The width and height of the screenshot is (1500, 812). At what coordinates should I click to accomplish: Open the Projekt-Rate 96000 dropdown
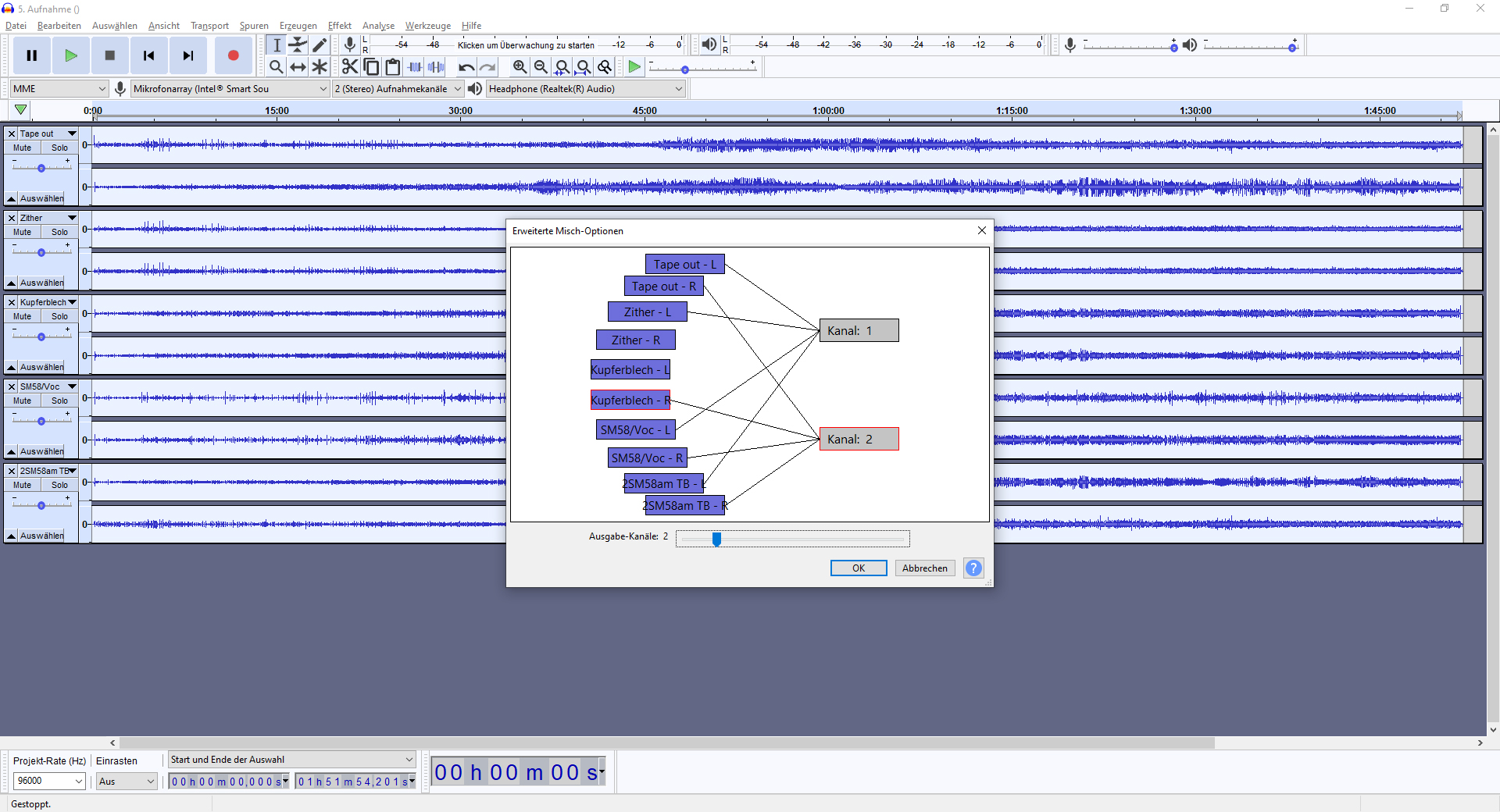point(49,781)
